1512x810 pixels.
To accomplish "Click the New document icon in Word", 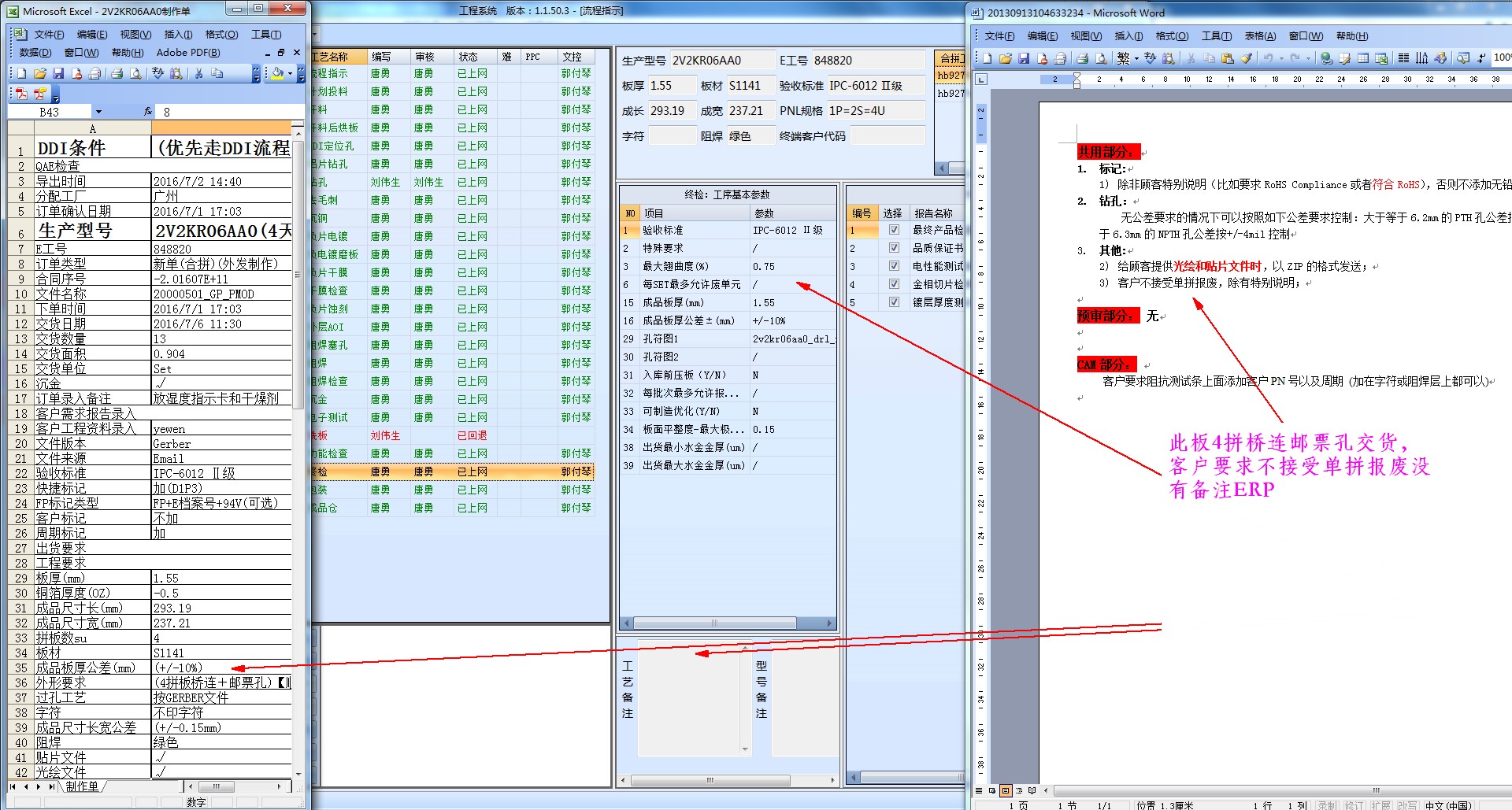I will click(x=988, y=57).
